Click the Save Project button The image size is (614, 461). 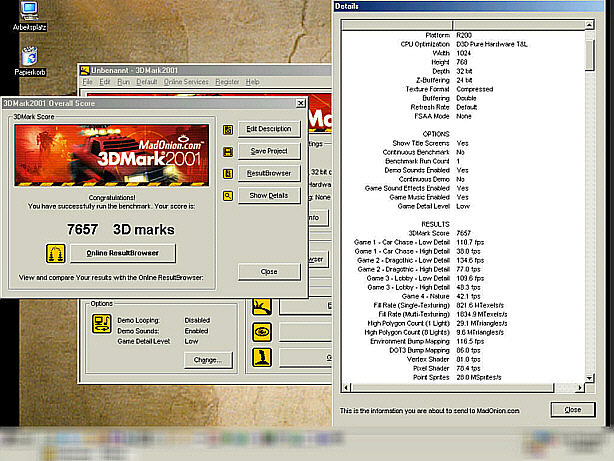(x=269, y=151)
